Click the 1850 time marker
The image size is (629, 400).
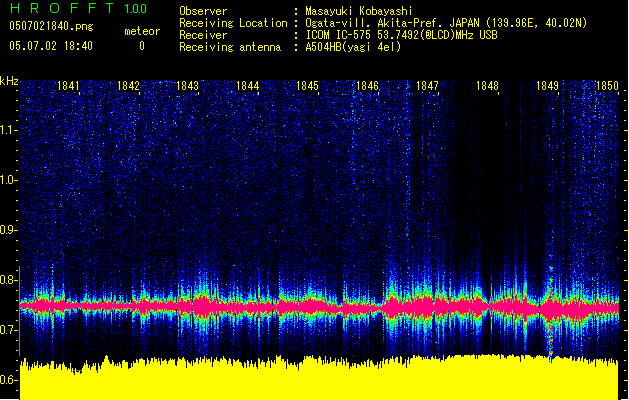pyautogui.click(x=607, y=86)
